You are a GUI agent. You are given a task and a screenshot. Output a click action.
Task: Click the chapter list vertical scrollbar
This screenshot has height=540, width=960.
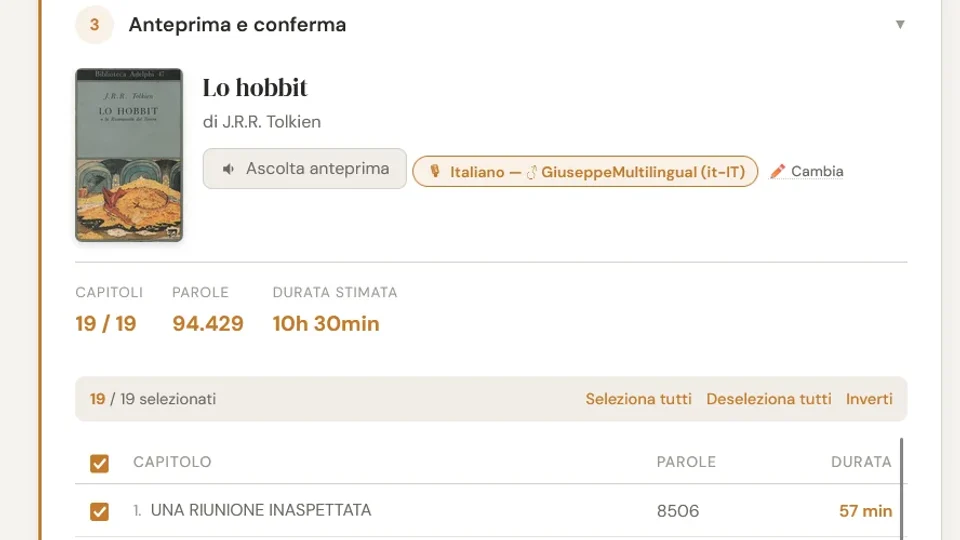(902, 490)
